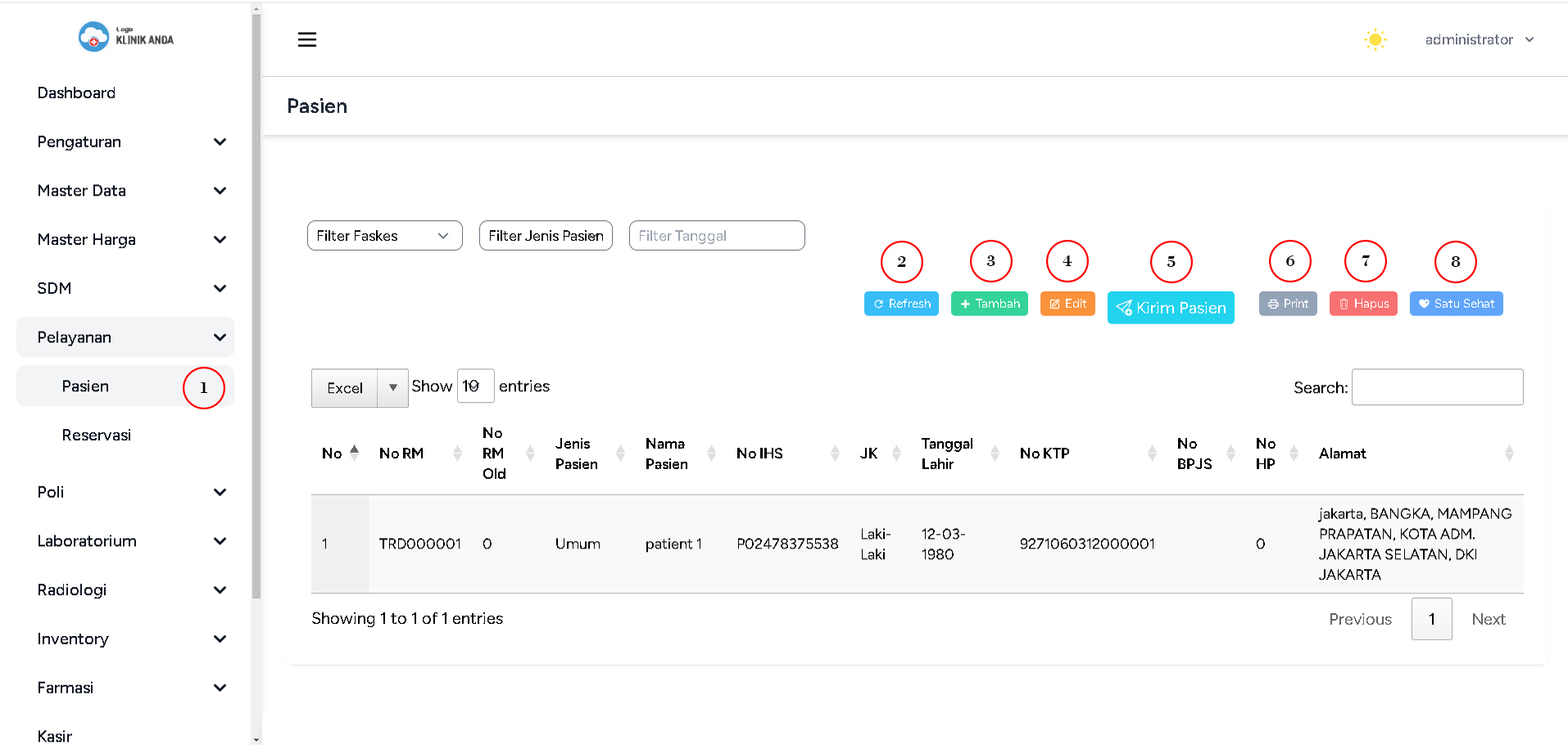Click the gray Print button
This screenshot has height=745, width=1568.
1288,304
